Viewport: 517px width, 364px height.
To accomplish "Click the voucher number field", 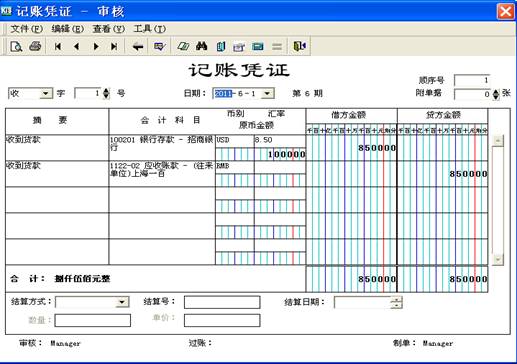I will 88,93.
